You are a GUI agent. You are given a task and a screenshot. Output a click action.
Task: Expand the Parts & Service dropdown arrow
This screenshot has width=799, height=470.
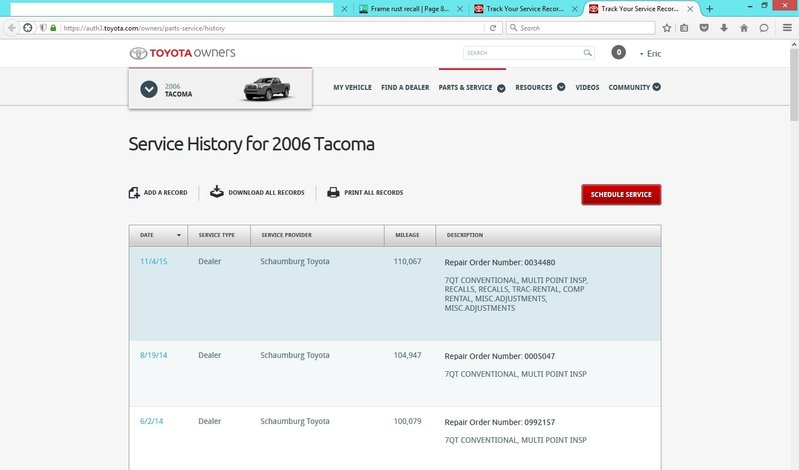(501, 88)
